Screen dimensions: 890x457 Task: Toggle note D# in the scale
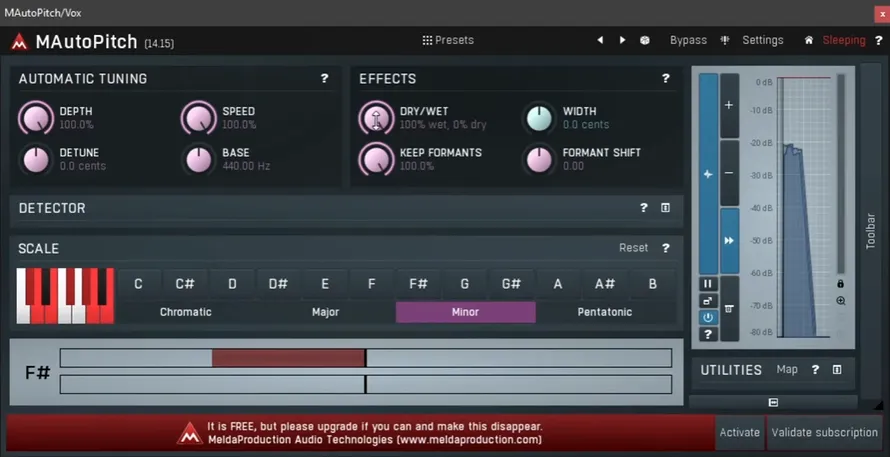[278, 284]
